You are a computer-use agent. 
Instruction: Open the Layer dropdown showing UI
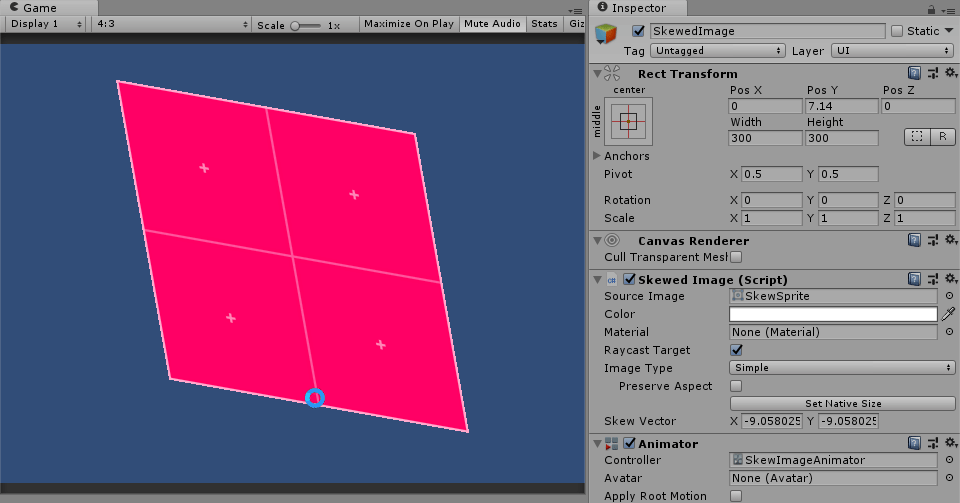click(x=892, y=51)
